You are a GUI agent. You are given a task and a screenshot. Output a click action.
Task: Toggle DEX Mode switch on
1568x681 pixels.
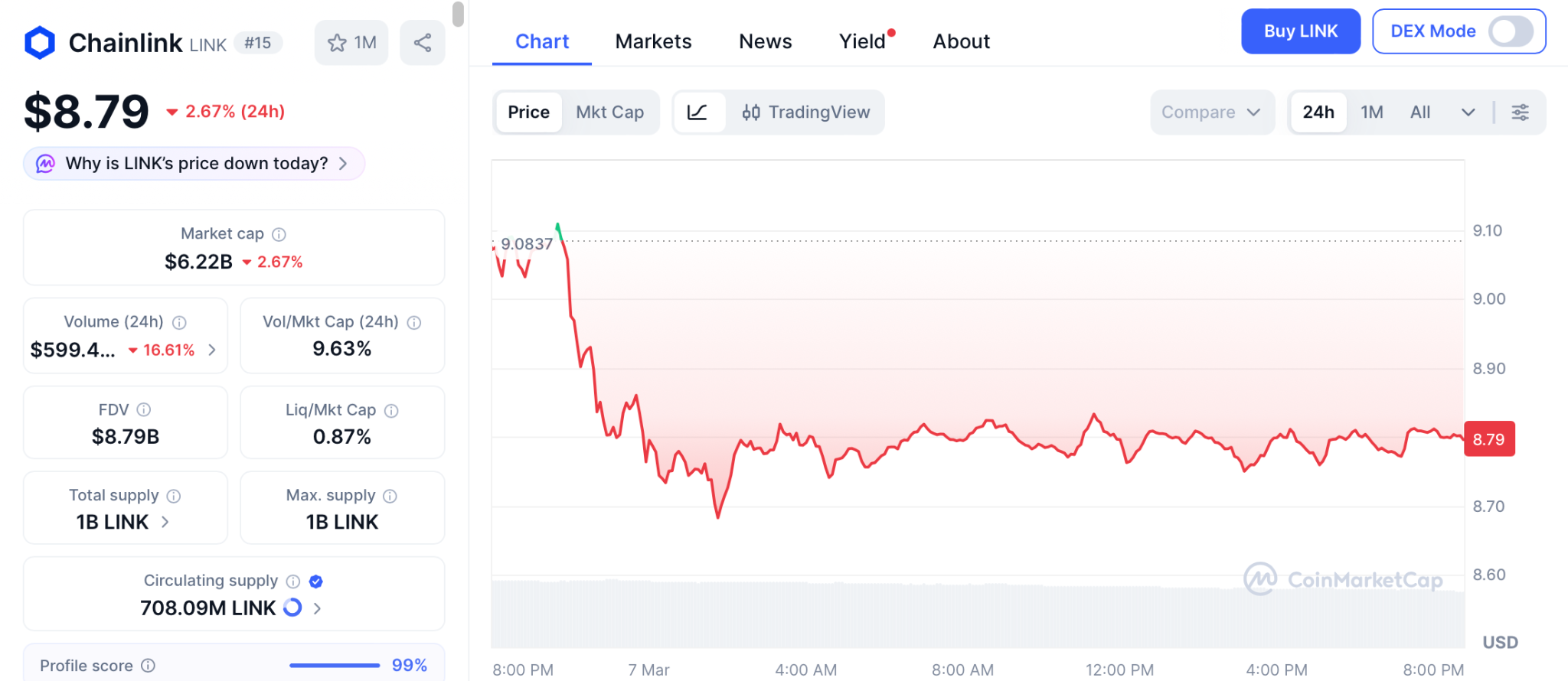pos(1510,31)
